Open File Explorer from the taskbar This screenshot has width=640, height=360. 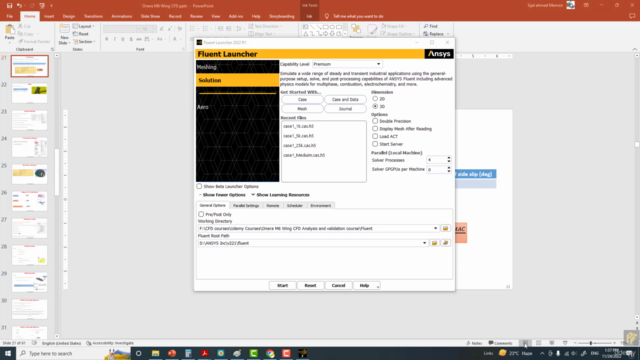[156, 353]
